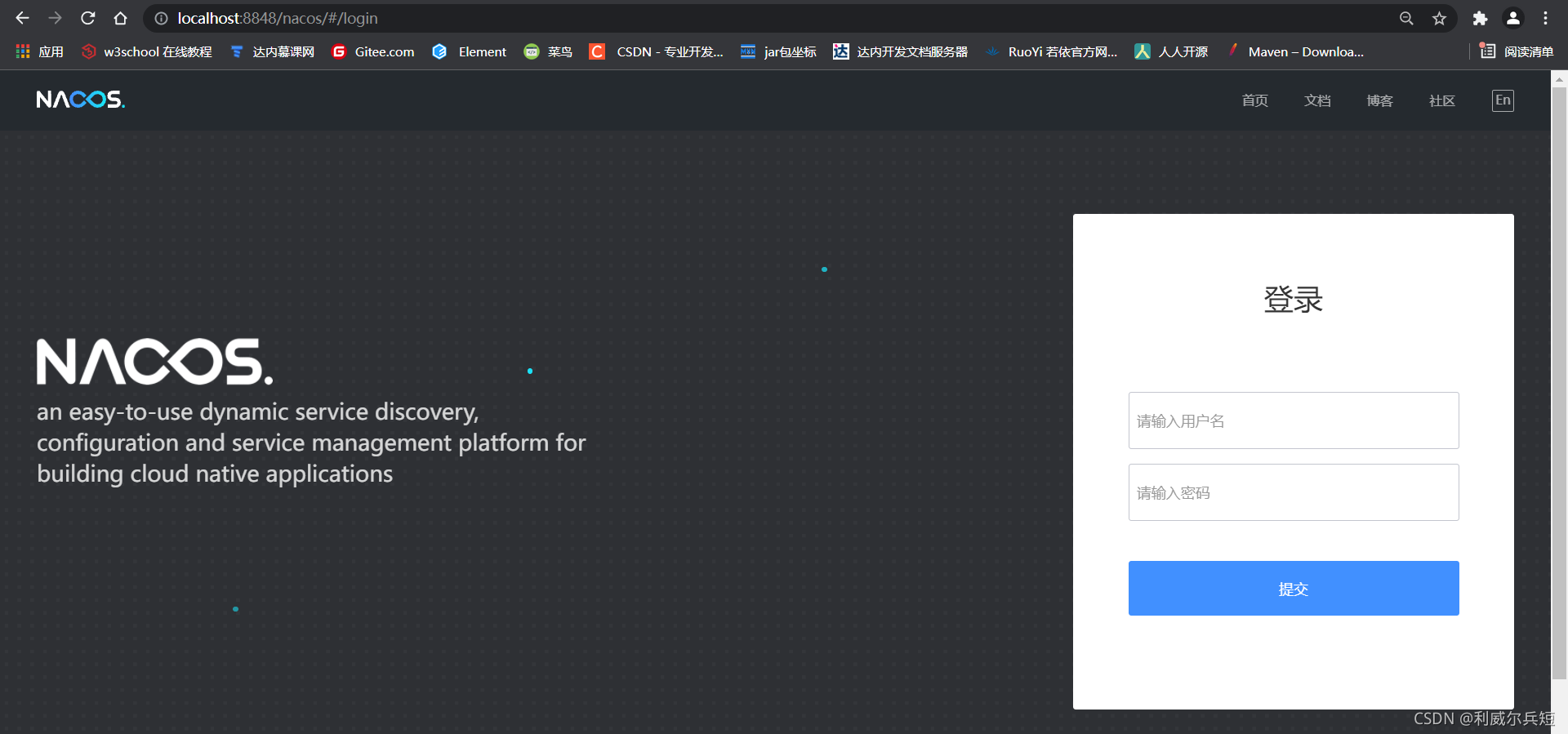1568x734 pixels.
Task: Open 菜鸟 bookmark
Action: click(548, 51)
